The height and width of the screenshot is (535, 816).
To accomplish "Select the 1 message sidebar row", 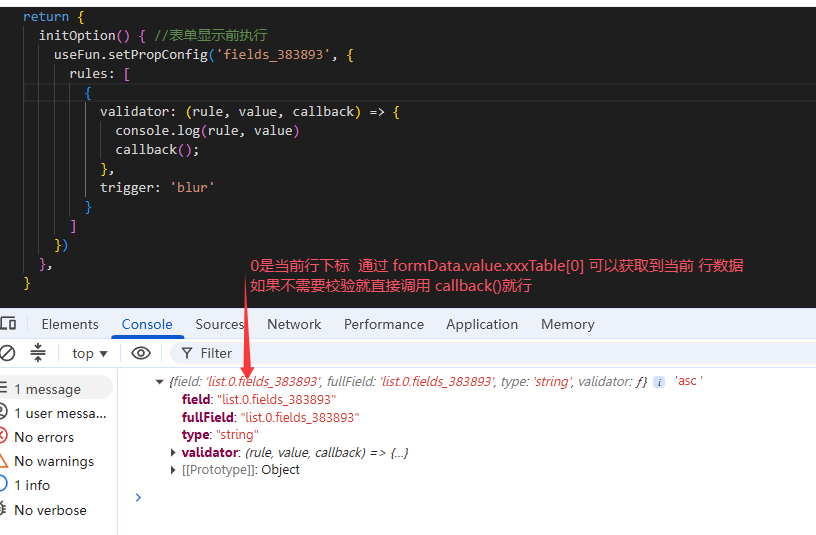I will coord(56,389).
